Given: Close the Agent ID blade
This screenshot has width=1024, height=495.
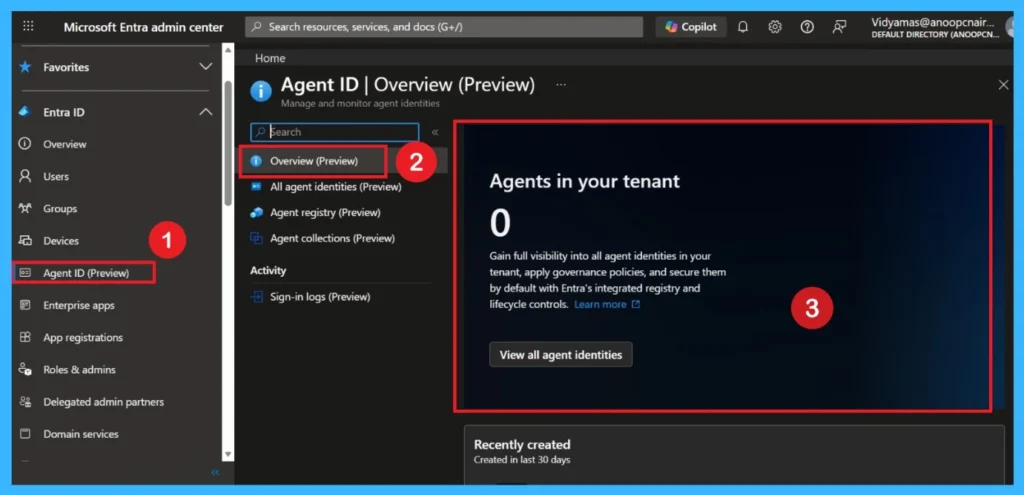Looking at the screenshot, I should 1004,85.
